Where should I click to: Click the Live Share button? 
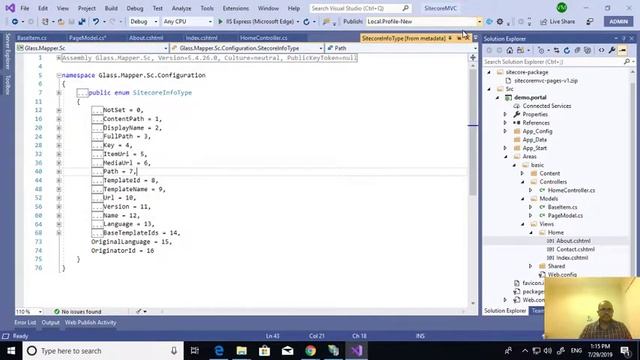pyautogui.click(x=558, y=22)
